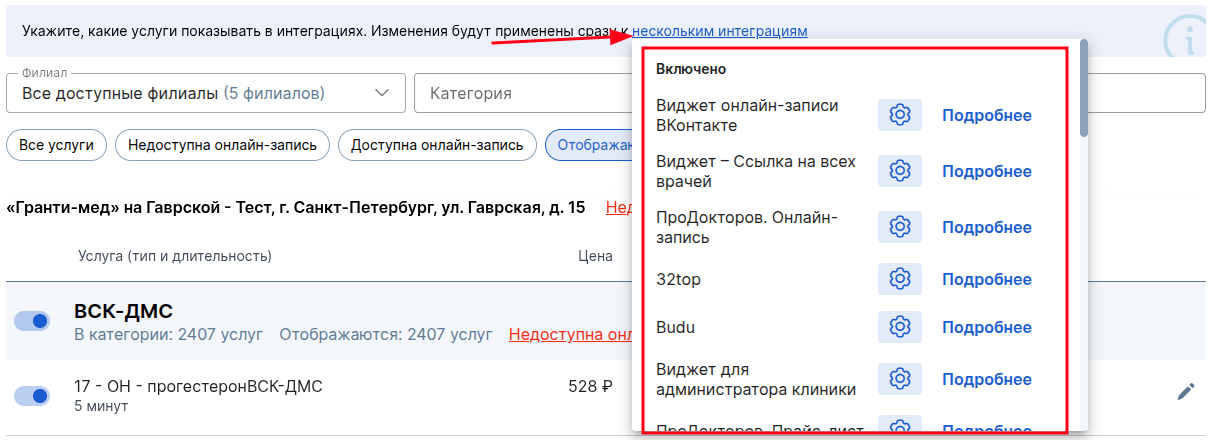Open settings gear for Виджет онлайн-записи ВКонтакте
1220x440 pixels.
click(x=899, y=115)
